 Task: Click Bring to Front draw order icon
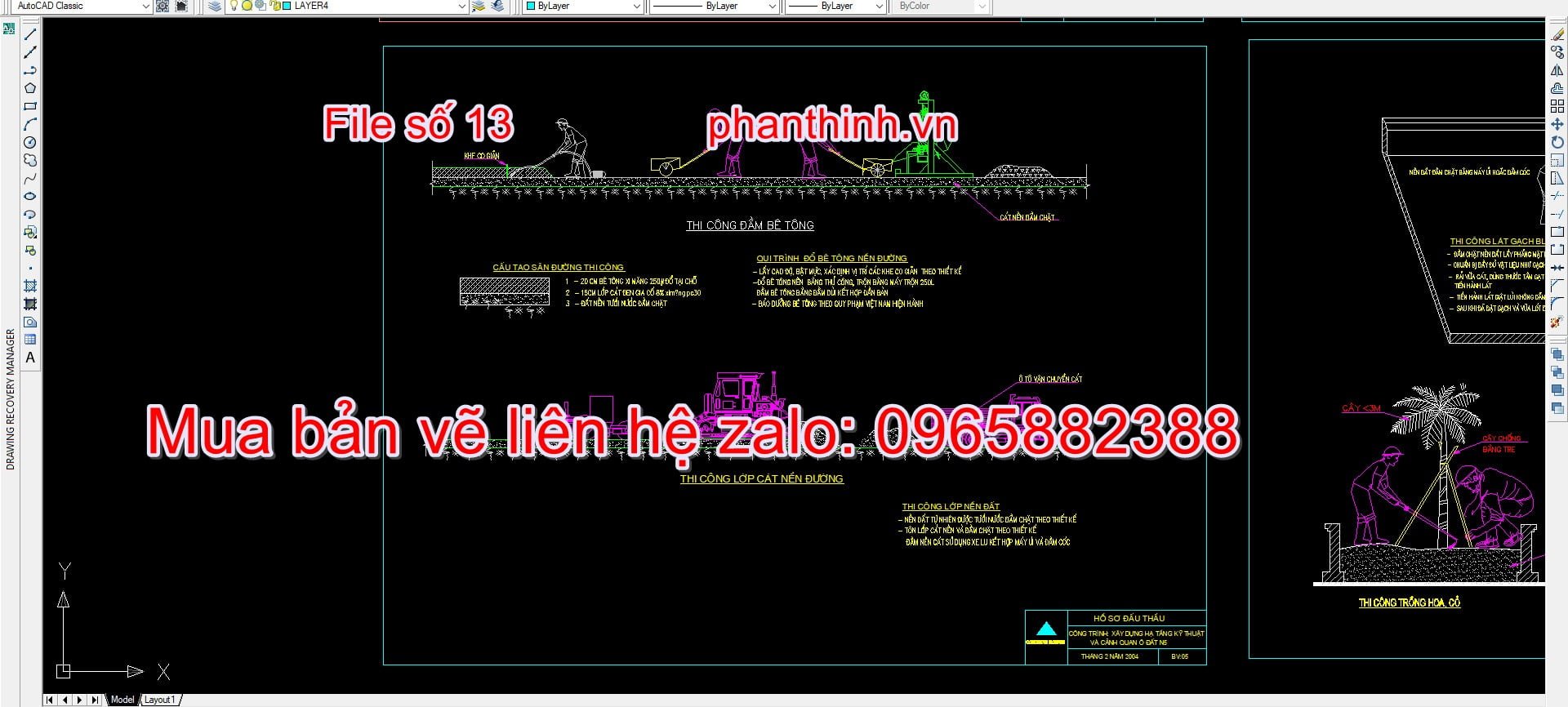[x=1557, y=356]
